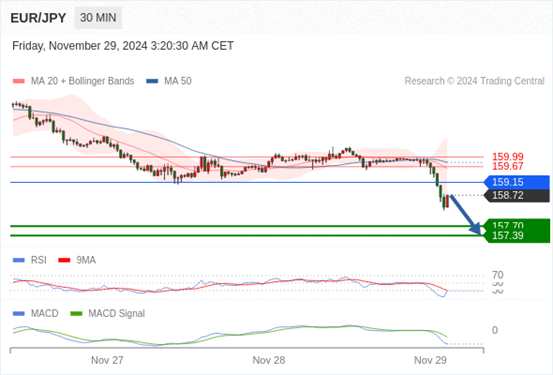Click the 159.99 resistance price label
This screenshot has width=553, height=375.
[508, 157]
